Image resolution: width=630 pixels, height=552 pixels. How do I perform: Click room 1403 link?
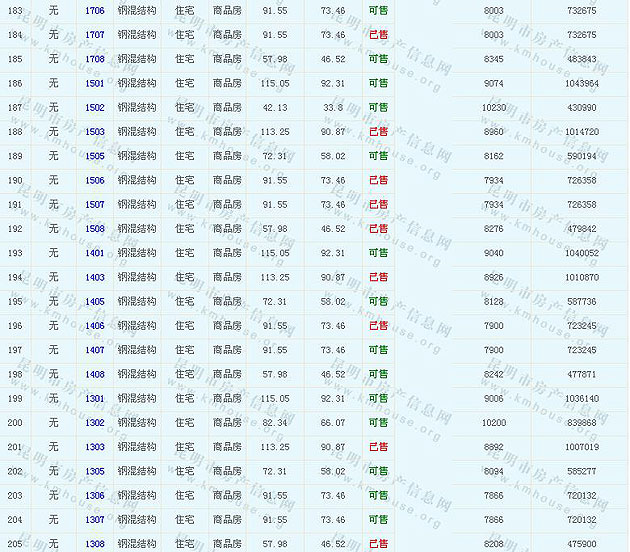coord(95,277)
